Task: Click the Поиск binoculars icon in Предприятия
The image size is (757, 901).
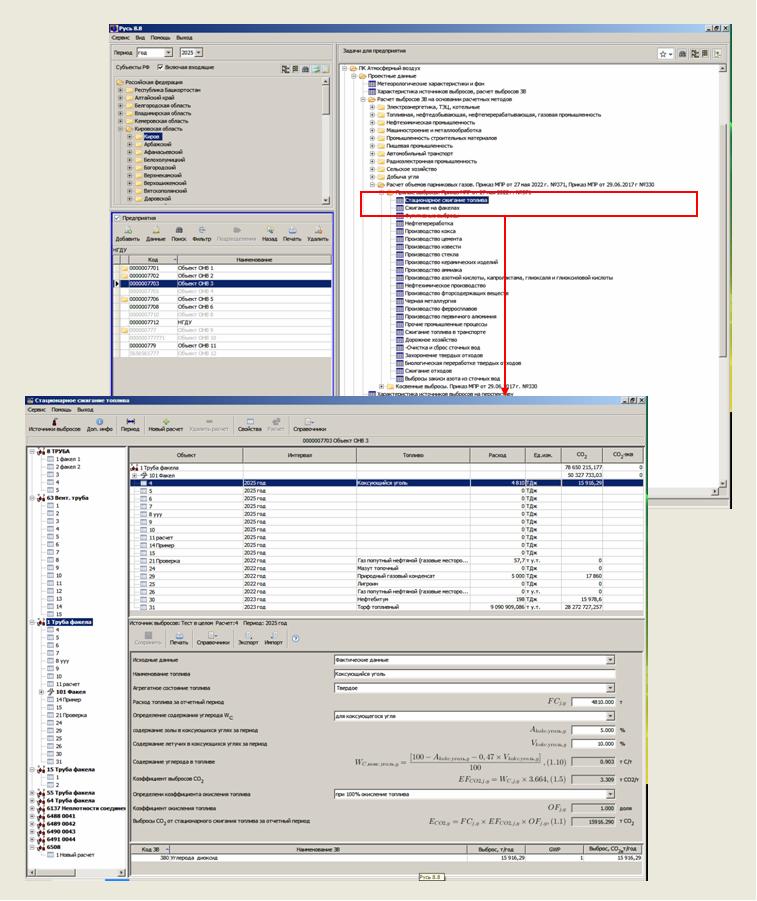Action: pos(178,234)
